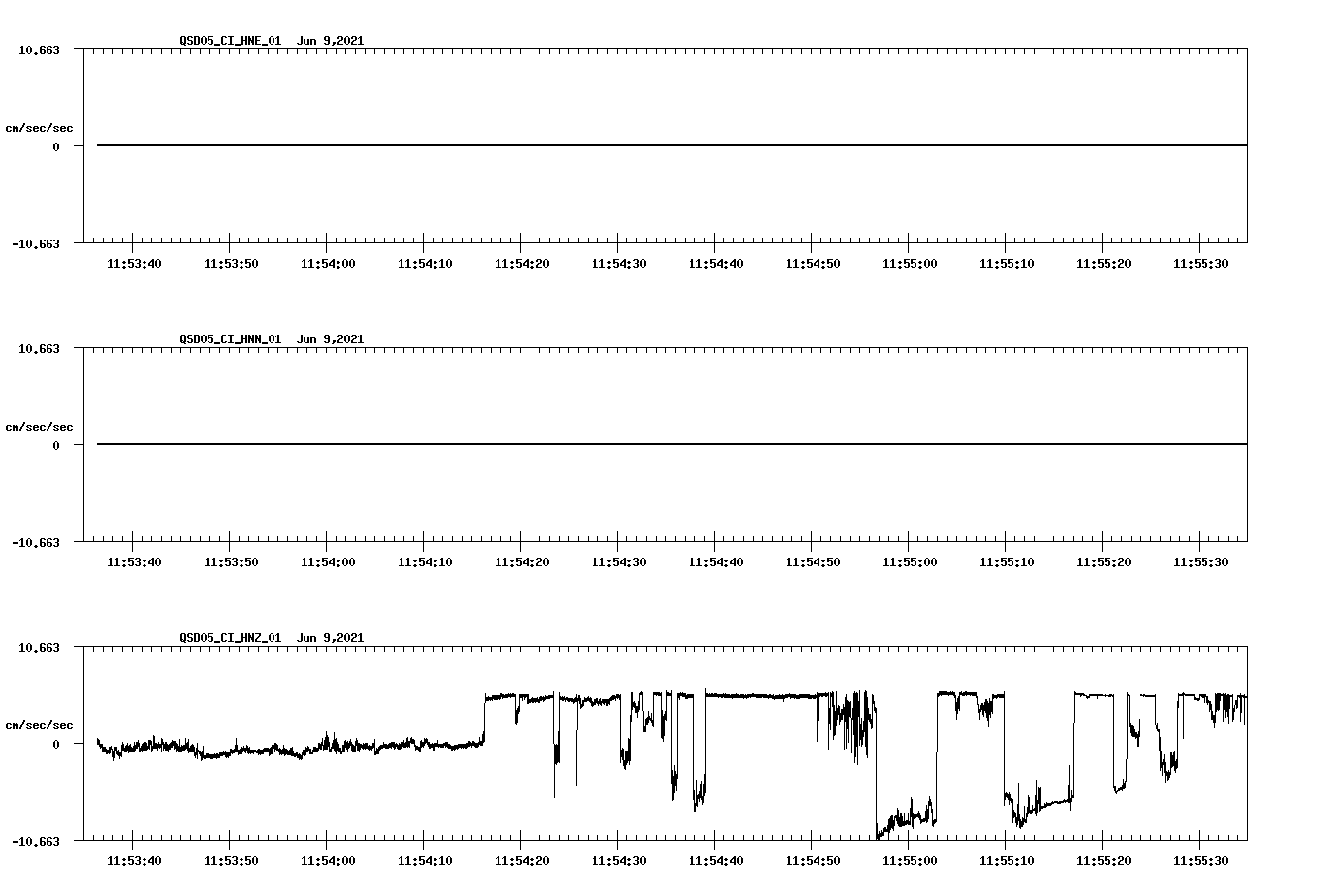Image resolution: width=1317 pixels, height=896 pixels.
Task: Click 11:53:50 time label under HNE plot
Action: tap(231, 263)
